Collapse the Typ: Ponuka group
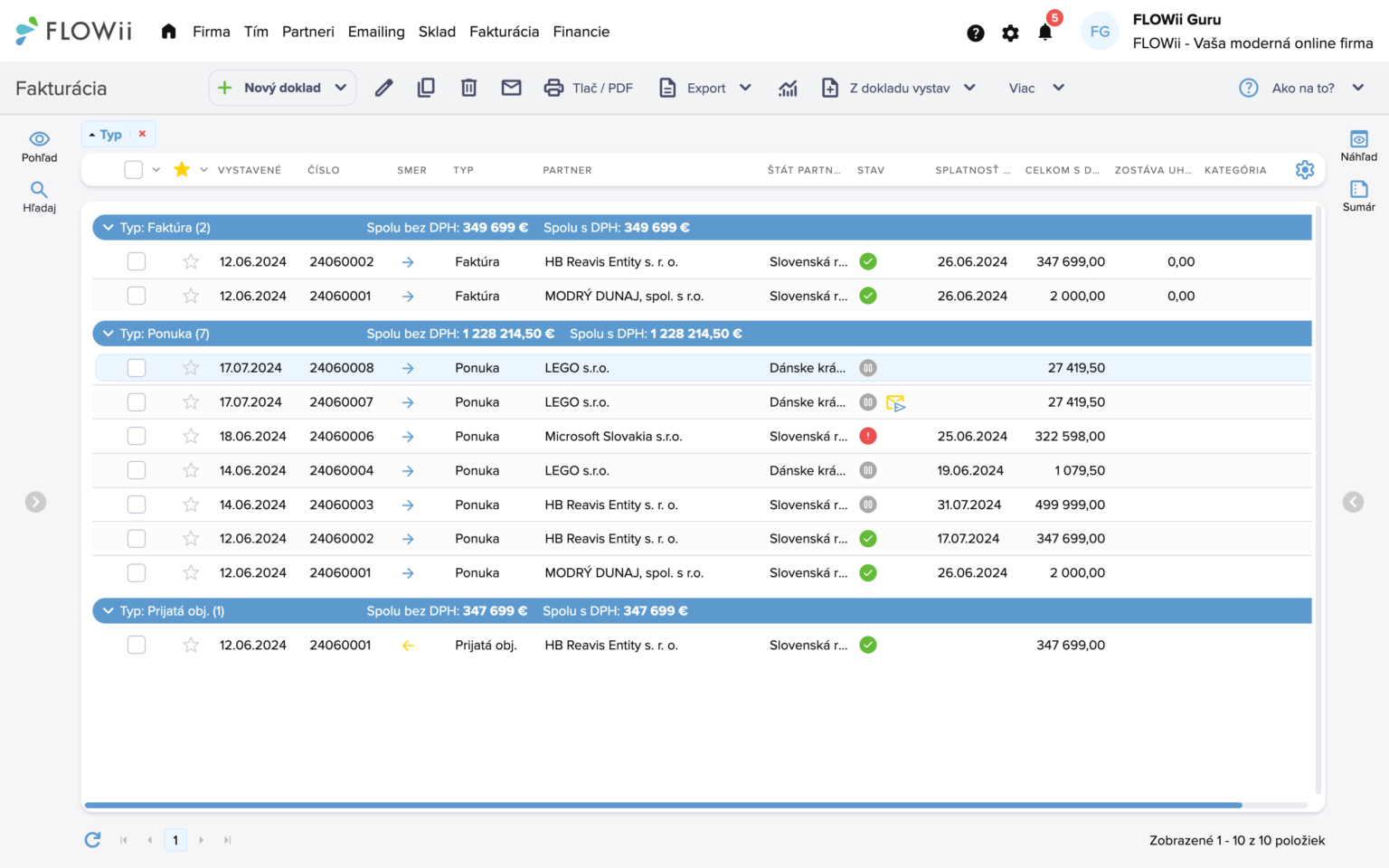 tap(109, 334)
